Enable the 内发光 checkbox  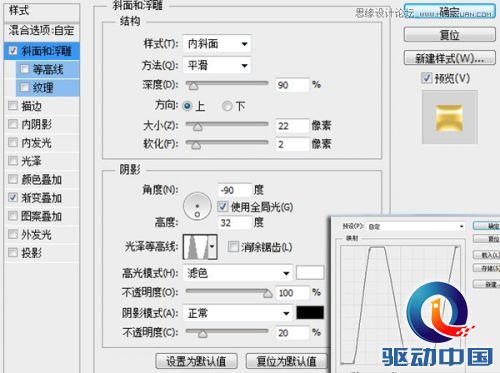[13, 142]
